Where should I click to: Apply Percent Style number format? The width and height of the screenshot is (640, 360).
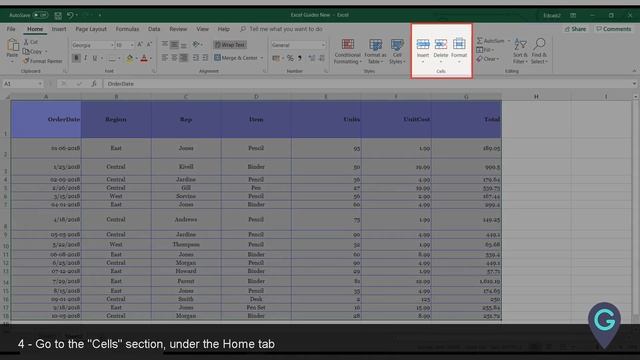tap(290, 58)
